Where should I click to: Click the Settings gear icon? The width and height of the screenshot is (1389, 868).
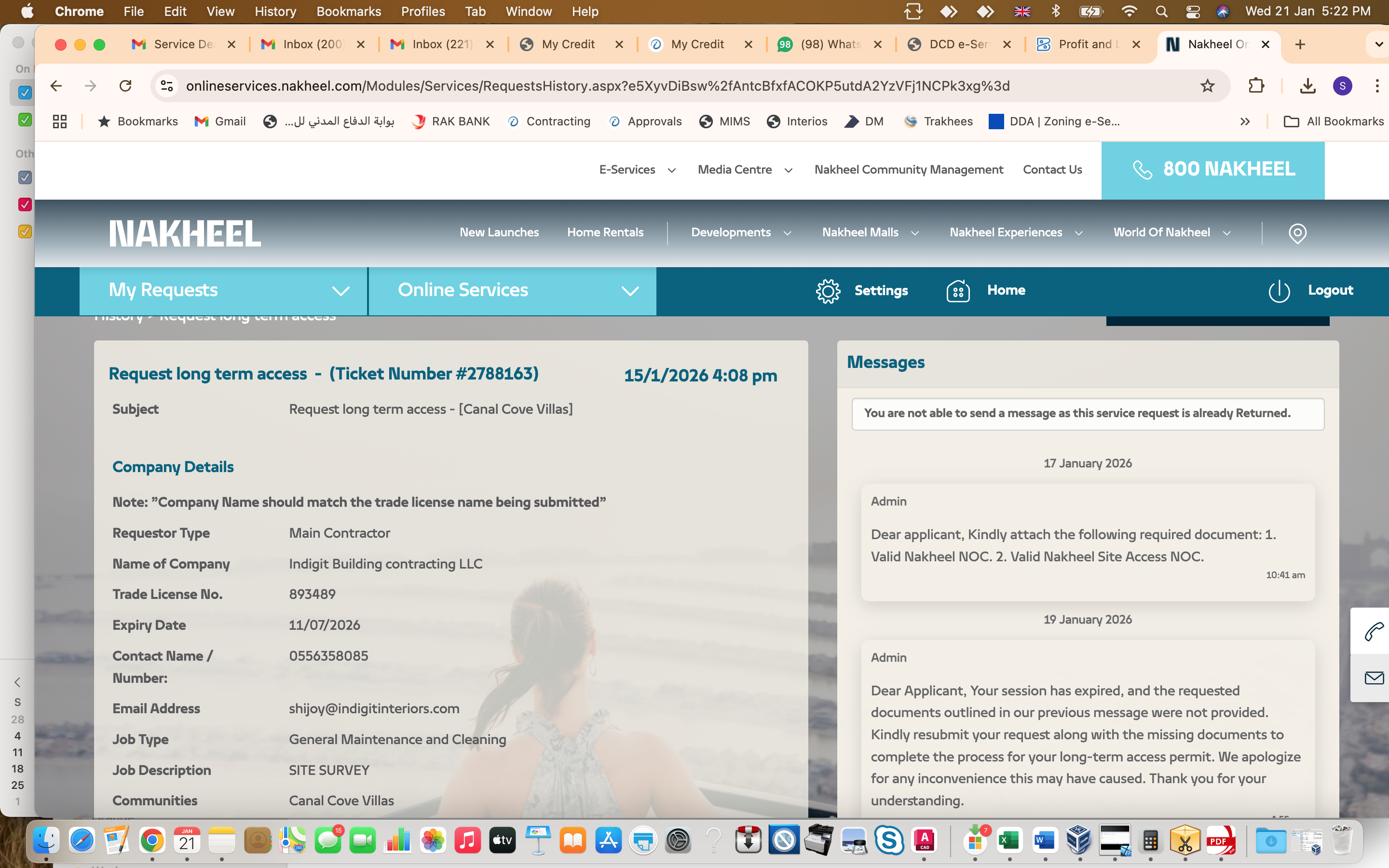pyautogui.click(x=828, y=291)
